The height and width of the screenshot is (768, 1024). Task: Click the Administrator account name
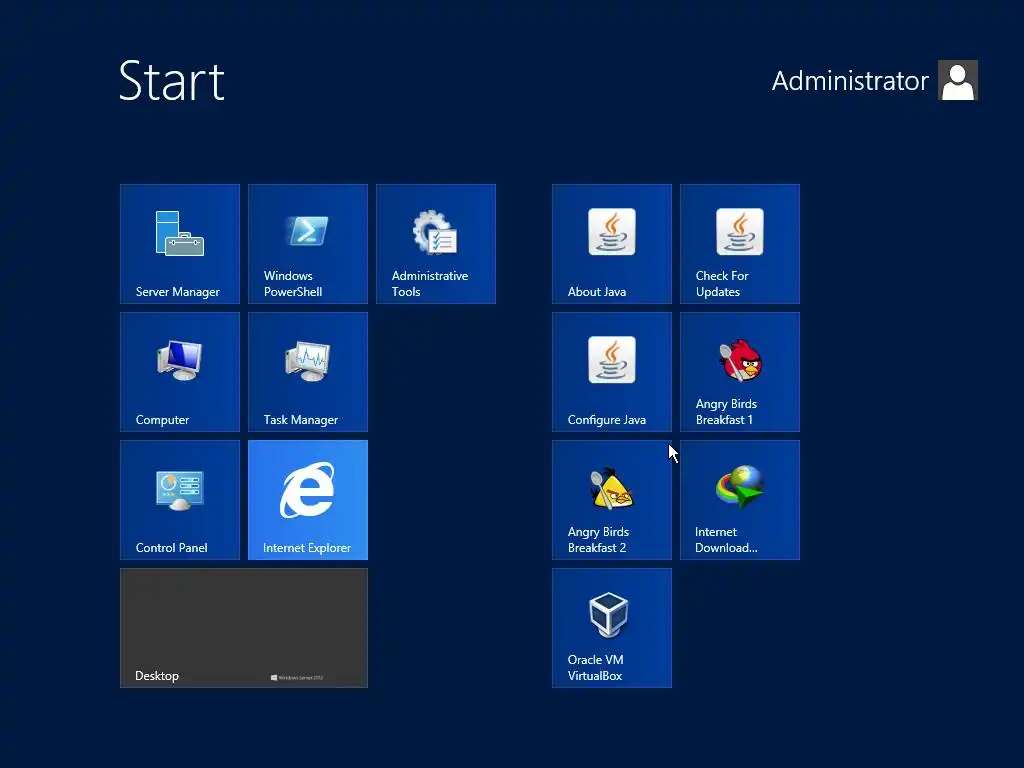pos(850,81)
